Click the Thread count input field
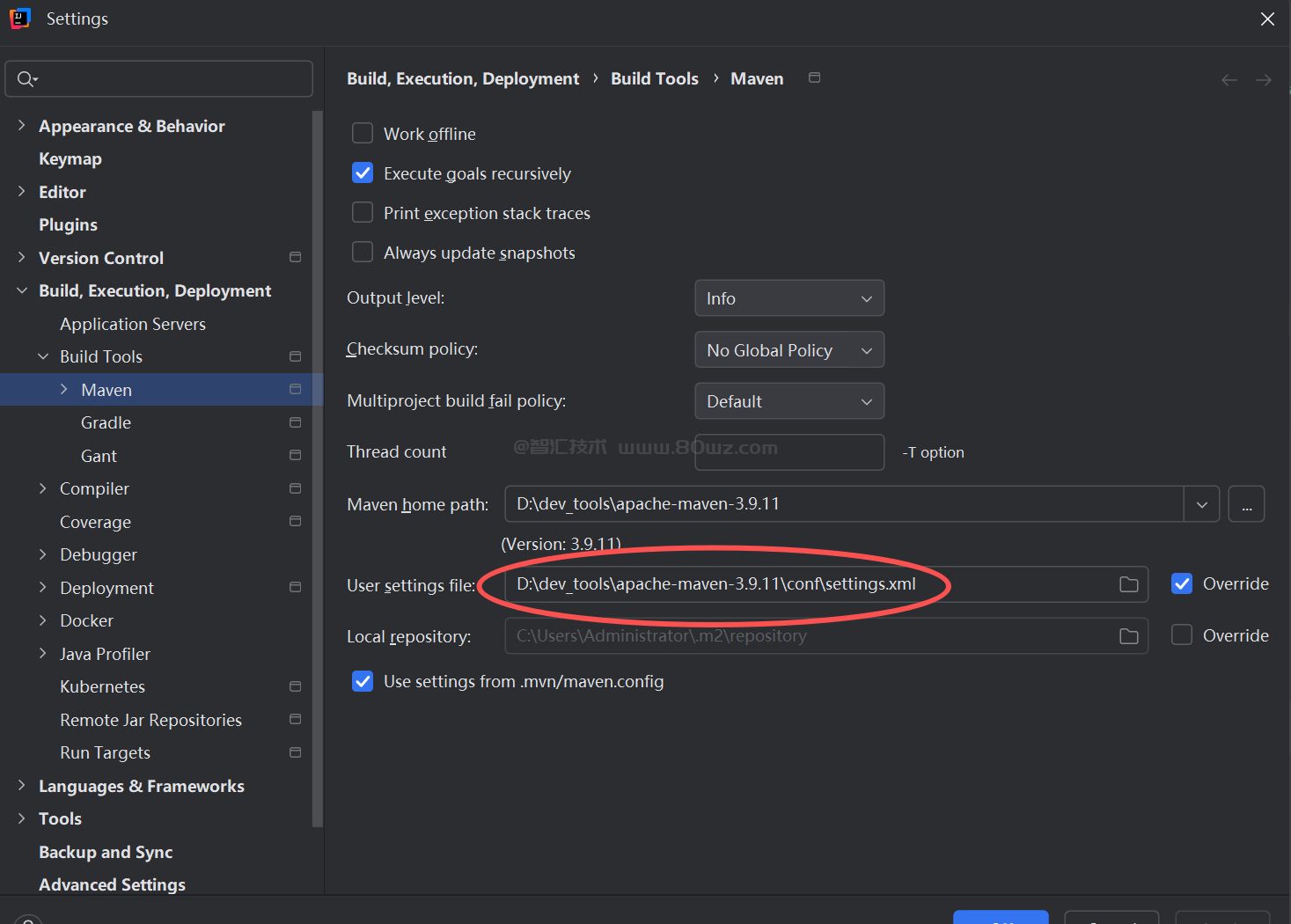The height and width of the screenshot is (924, 1291). coord(789,452)
